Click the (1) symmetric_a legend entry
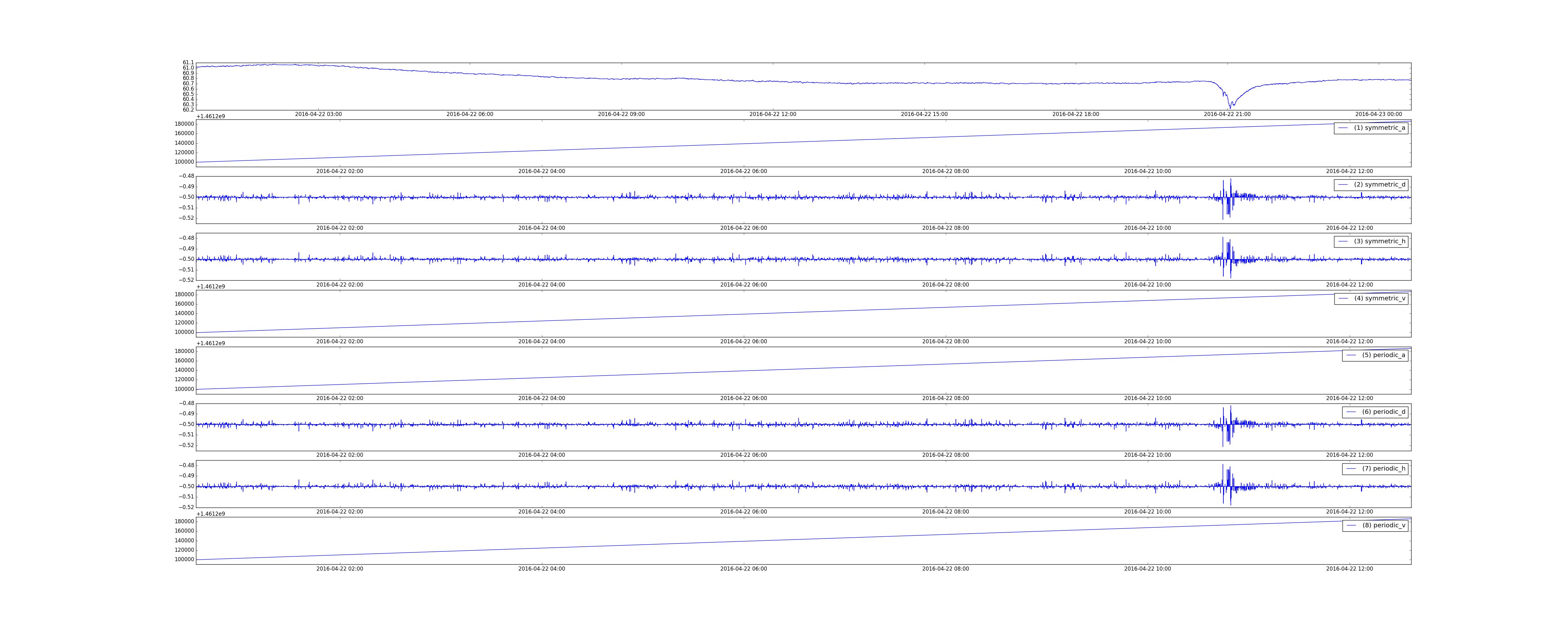Viewport: 1568px width, 627px height. 1371,128
